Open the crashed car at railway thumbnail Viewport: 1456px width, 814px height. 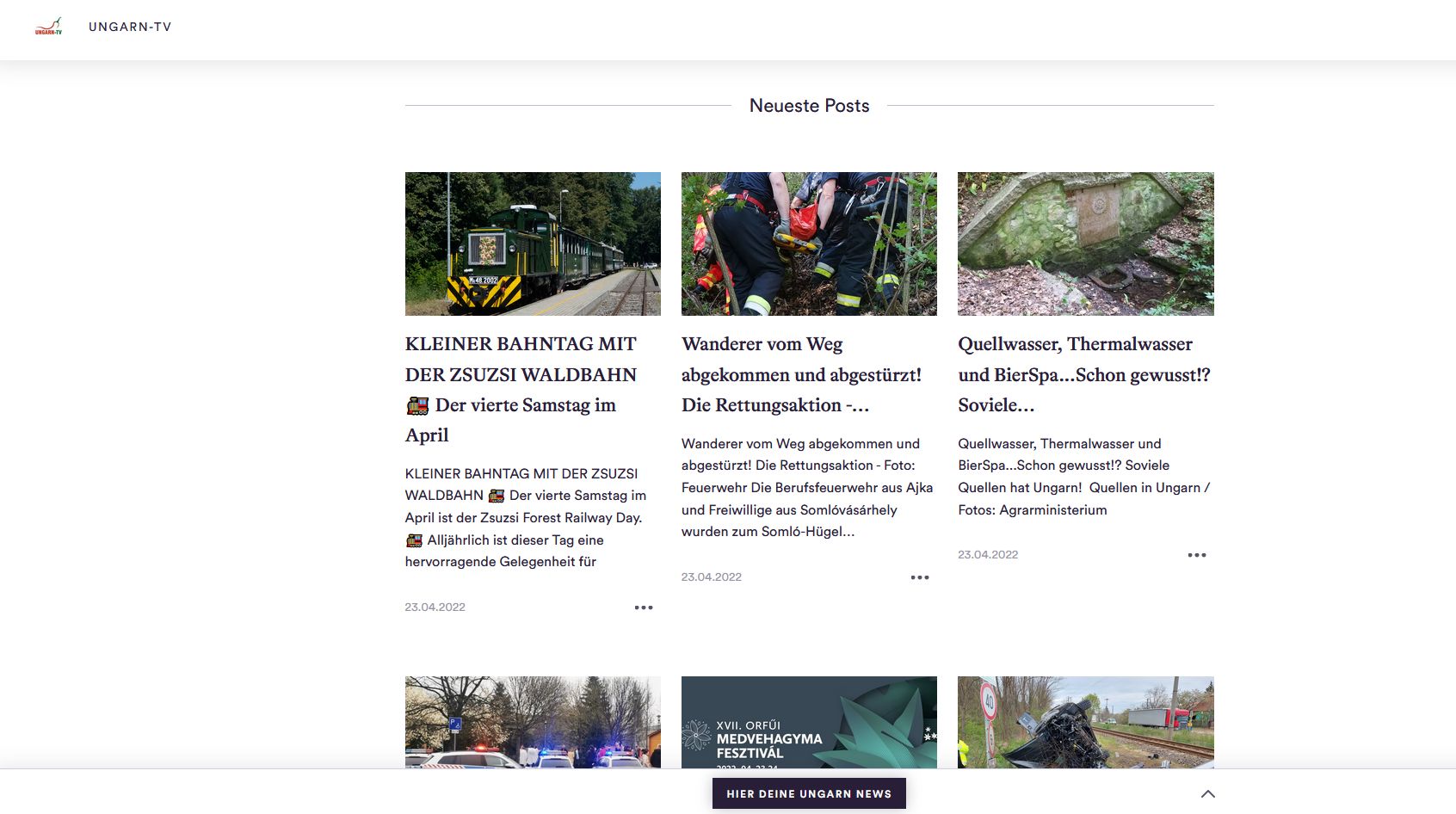(1085, 721)
